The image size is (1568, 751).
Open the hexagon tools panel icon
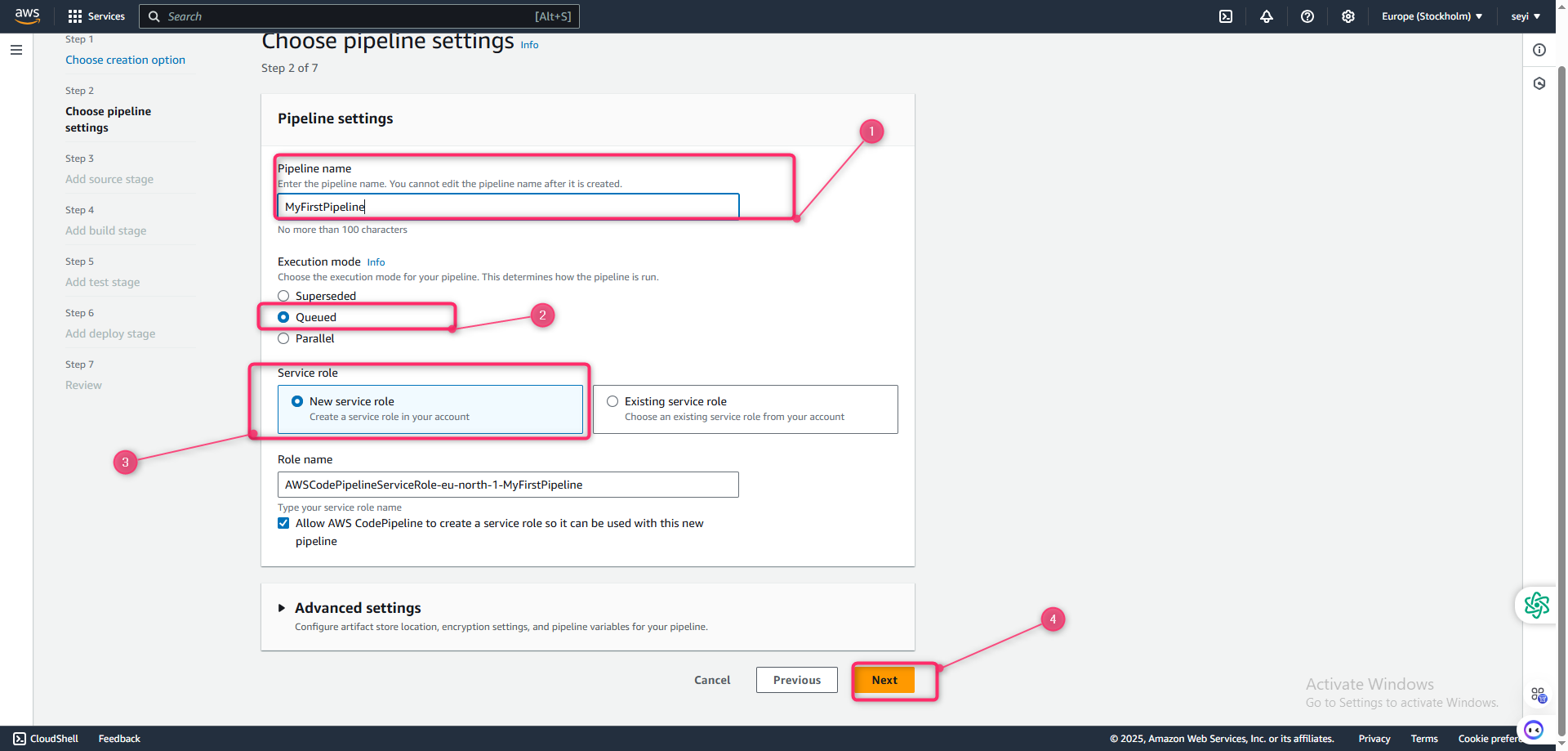point(1539,83)
